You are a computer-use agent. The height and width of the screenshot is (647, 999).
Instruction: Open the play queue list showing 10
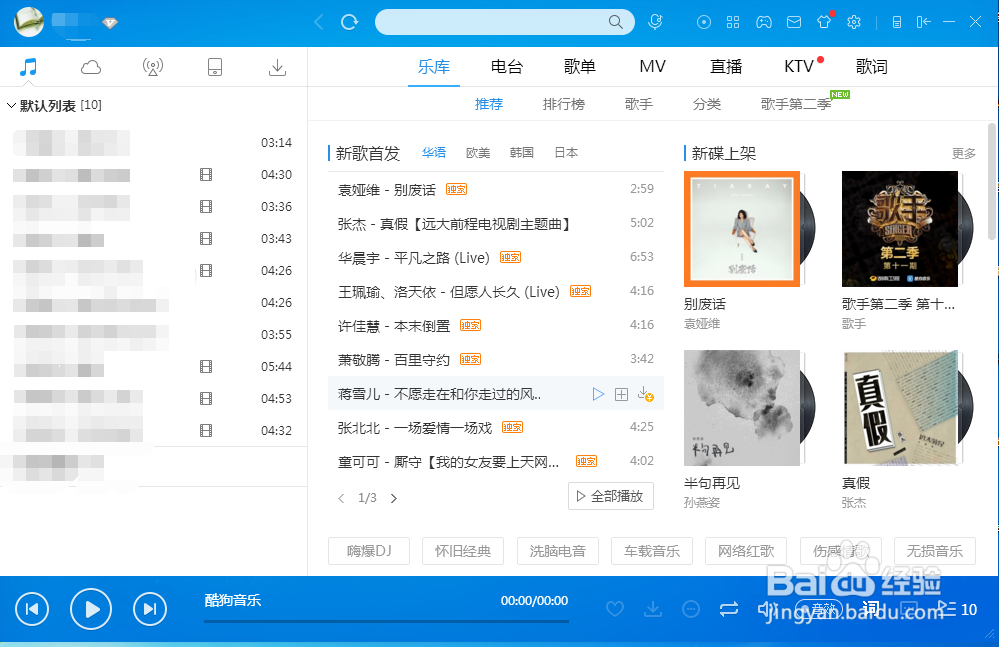(958, 609)
